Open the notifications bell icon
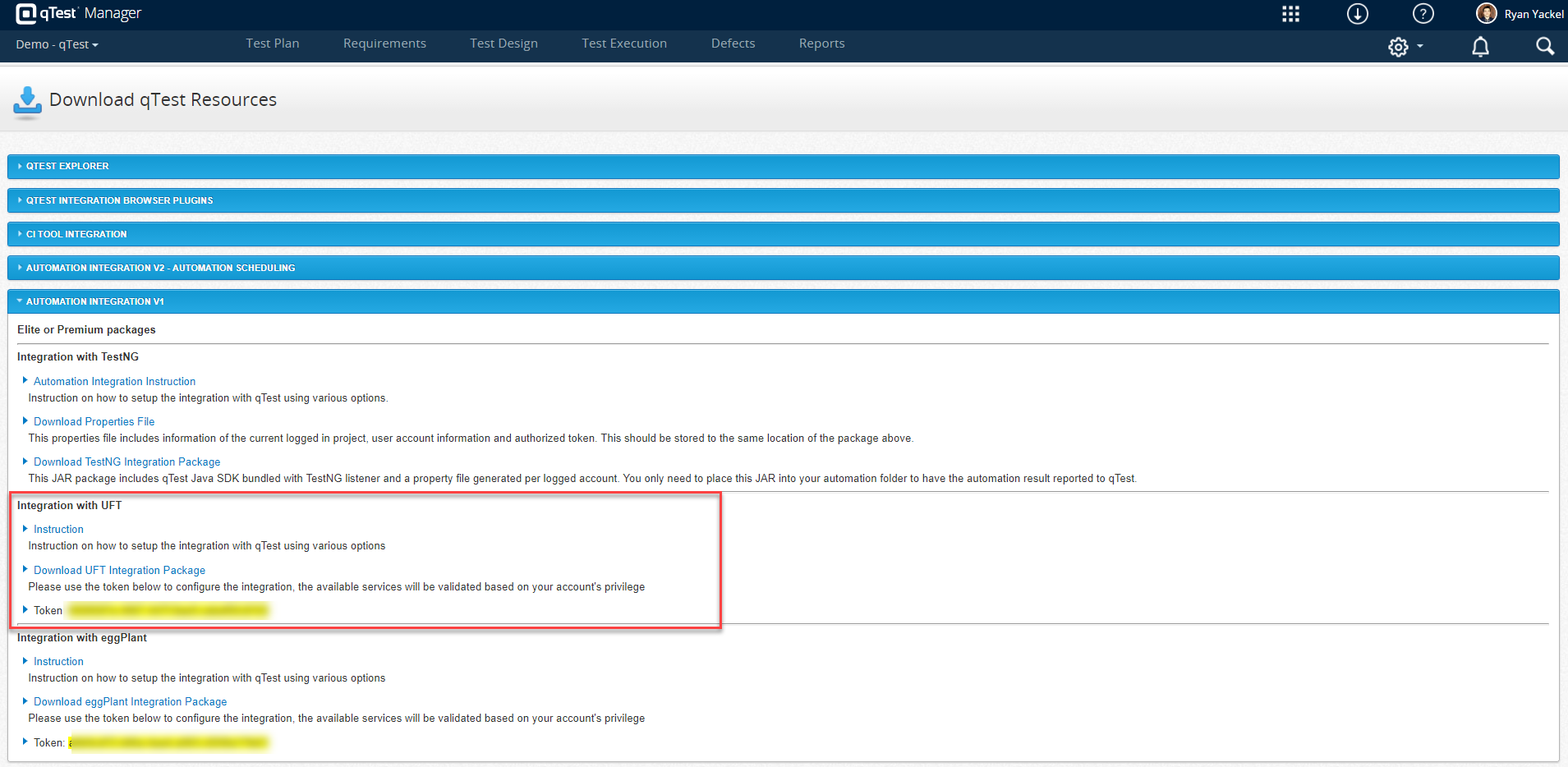 click(x=1480, y=47)
